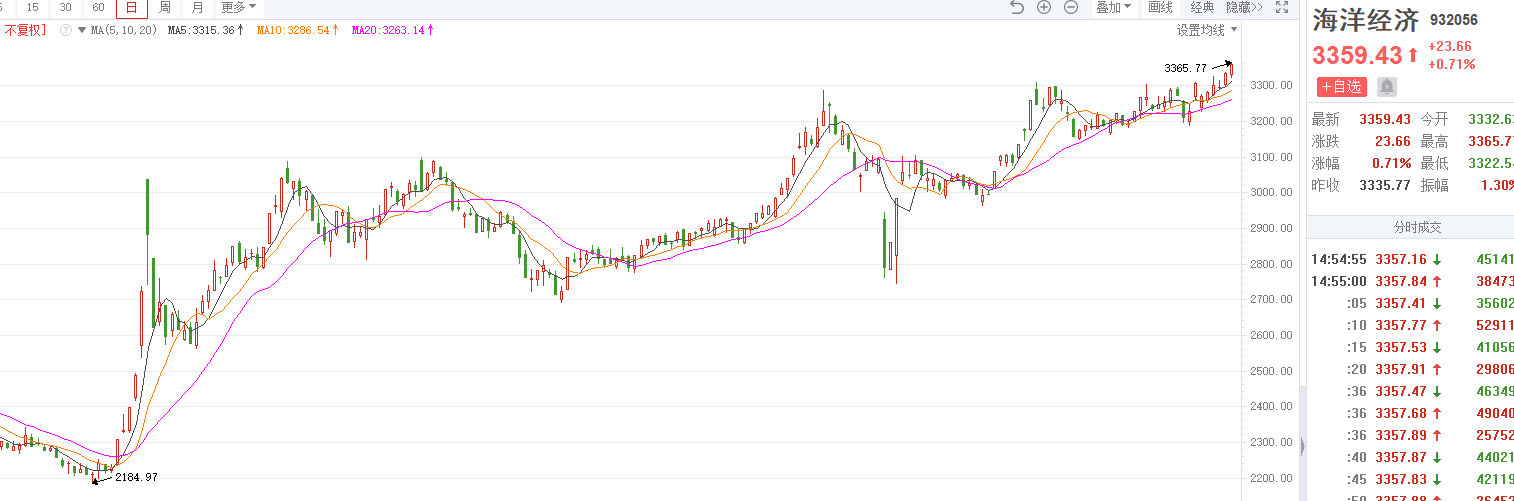1514x501 pixels.
Task: Click the undo arrow icon in toolbar
Action: tap(1017, 7)
